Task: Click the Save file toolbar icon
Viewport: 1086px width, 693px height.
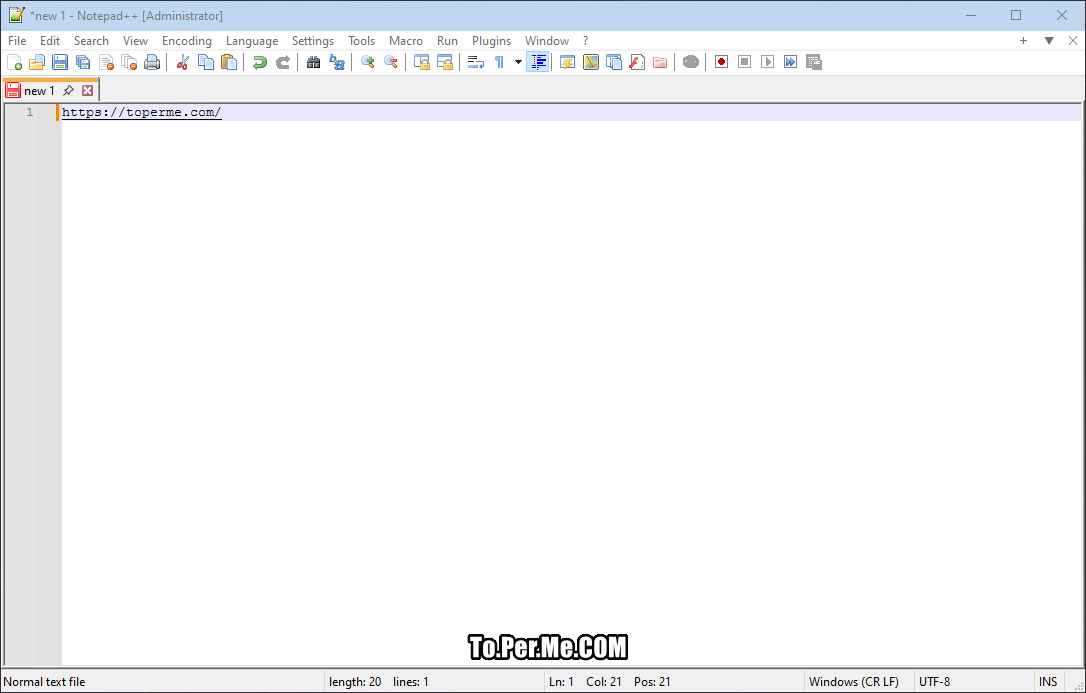Action: tap(60, 62)
